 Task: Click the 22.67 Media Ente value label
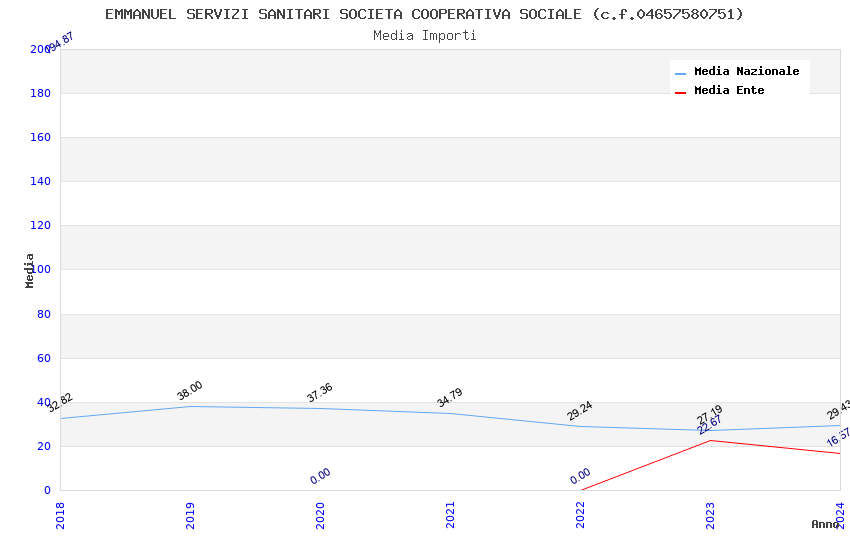(710, 425)
